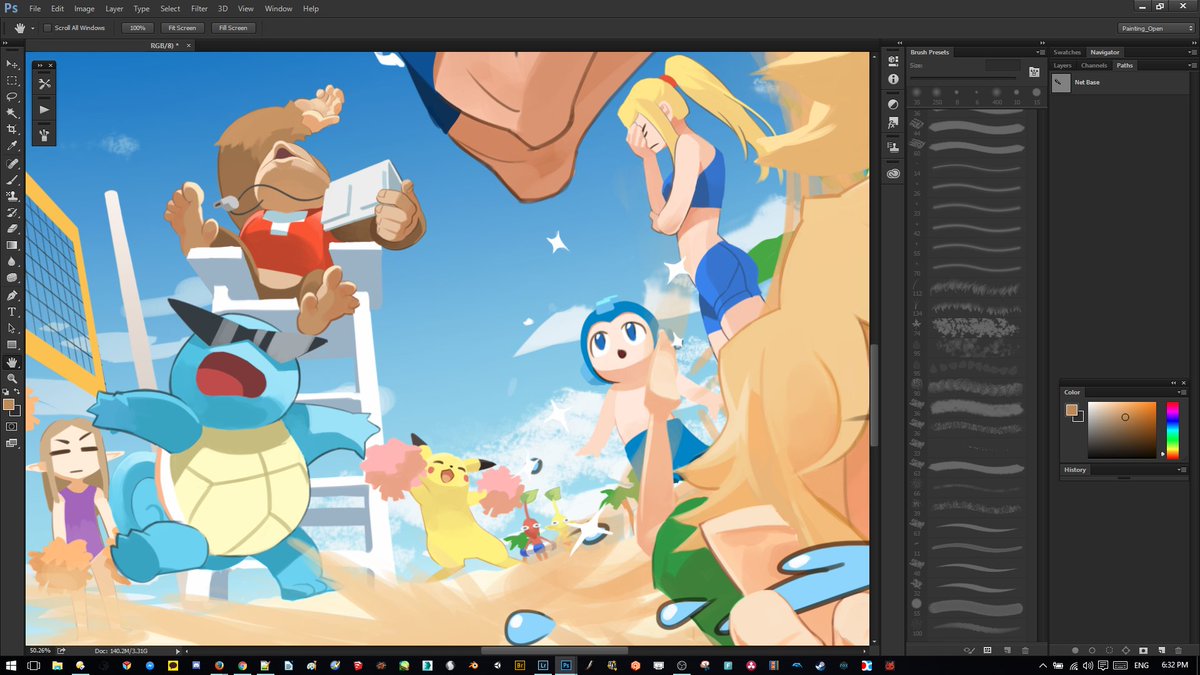Switch to the Channels tab
1200x675 pixels.
1094,65
